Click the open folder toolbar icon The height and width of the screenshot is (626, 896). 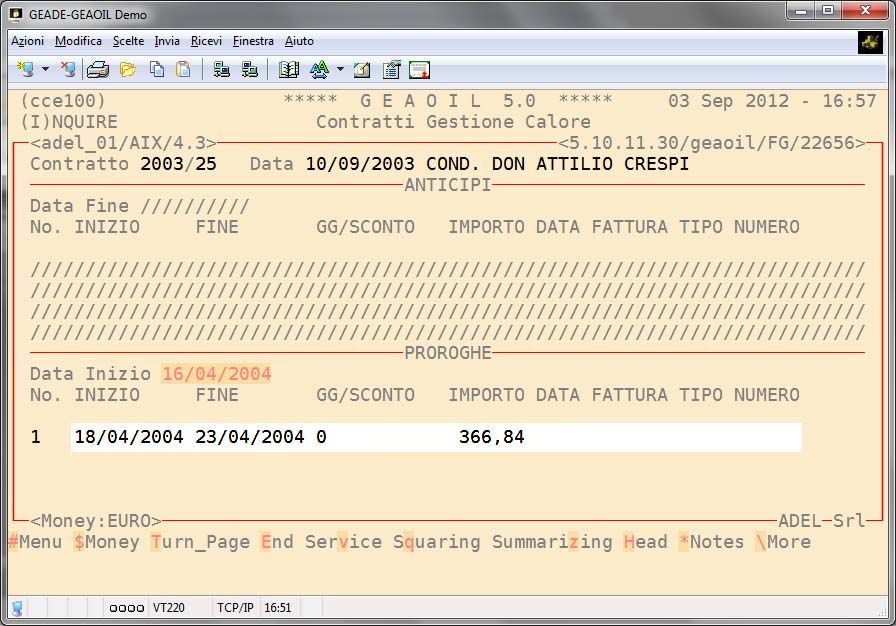[x=127, y=69]
